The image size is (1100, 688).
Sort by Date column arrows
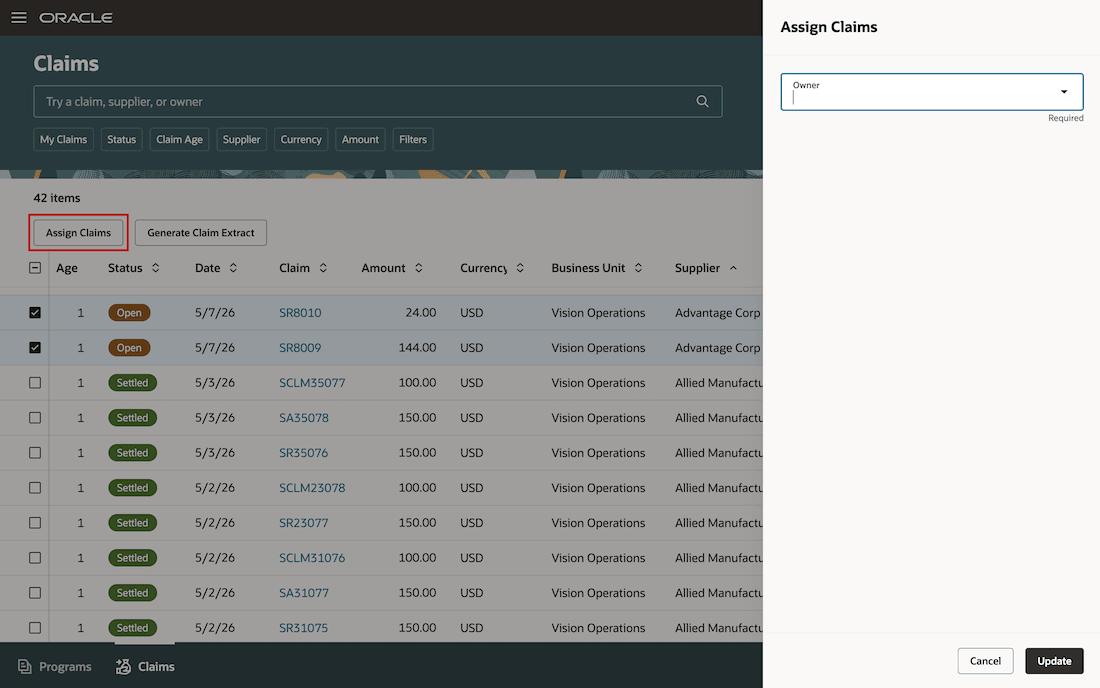(233, 268)
